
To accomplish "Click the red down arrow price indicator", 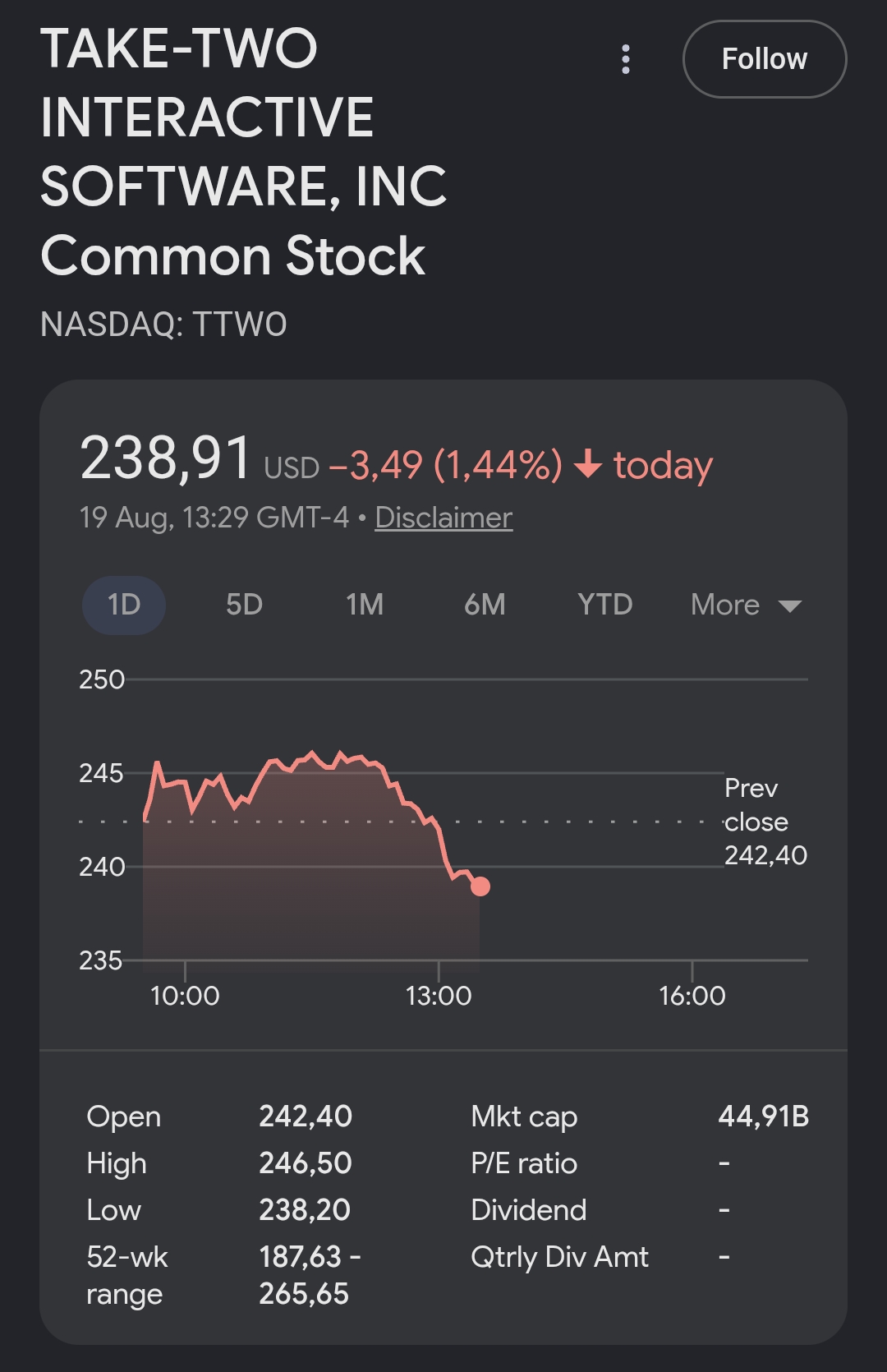I will pos(588,464).
